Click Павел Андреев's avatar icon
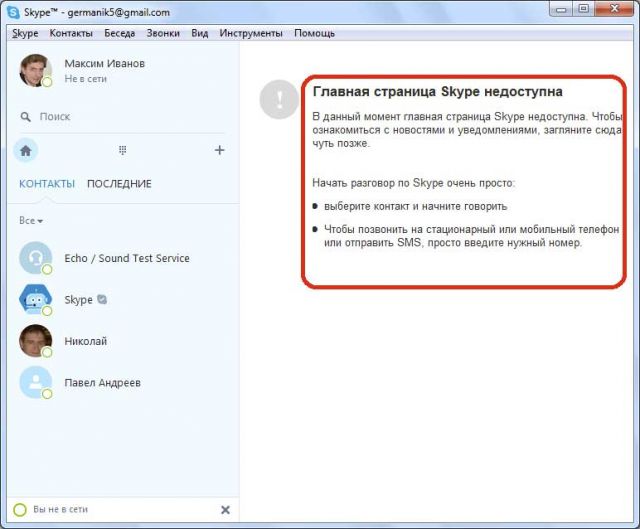Viewport: 640px width, 529px height. tap(36, 383)
